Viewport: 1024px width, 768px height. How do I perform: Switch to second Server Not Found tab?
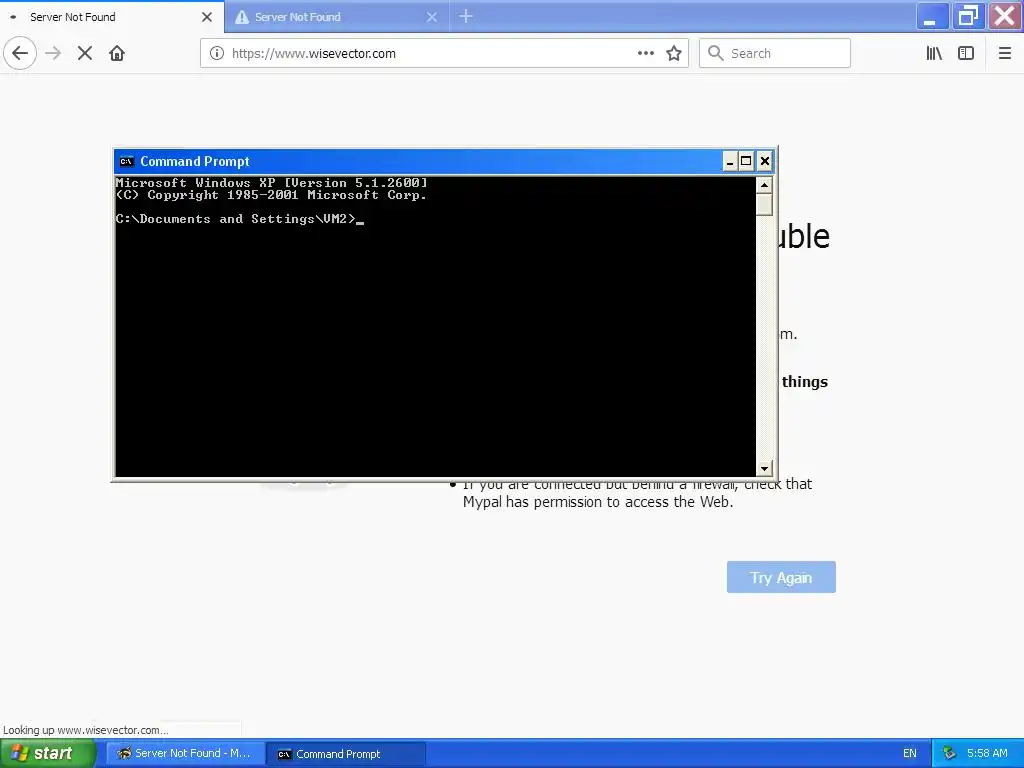336,16
